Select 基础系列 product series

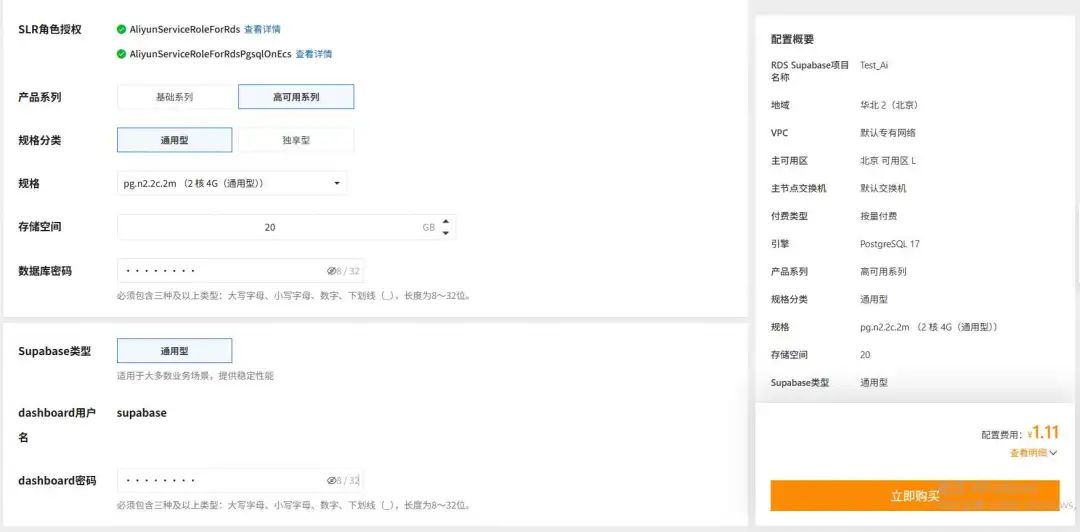click(174, 97)
